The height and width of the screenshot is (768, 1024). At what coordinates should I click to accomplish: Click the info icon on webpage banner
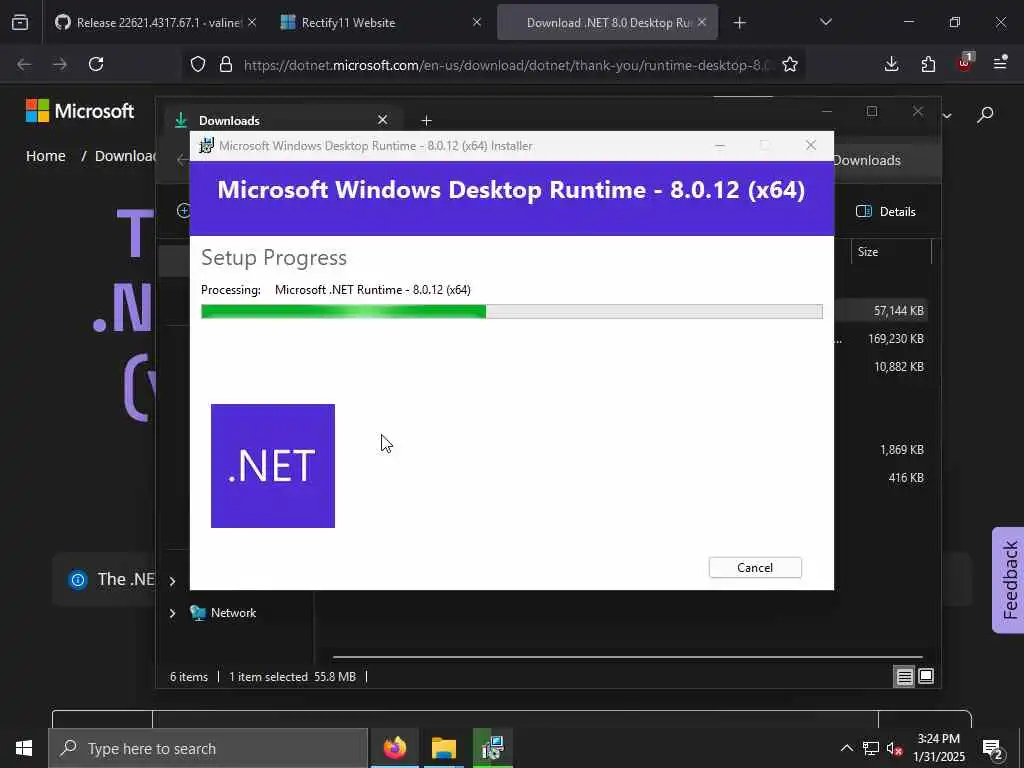pyautogui.click(x=78, y=579)
